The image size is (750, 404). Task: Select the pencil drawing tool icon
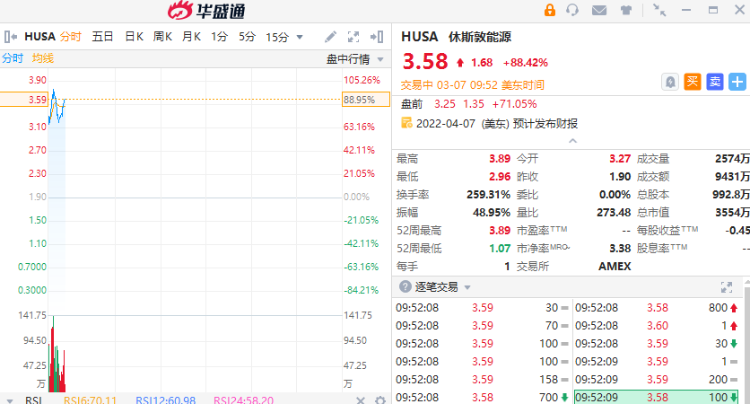(x=331, y=37)
